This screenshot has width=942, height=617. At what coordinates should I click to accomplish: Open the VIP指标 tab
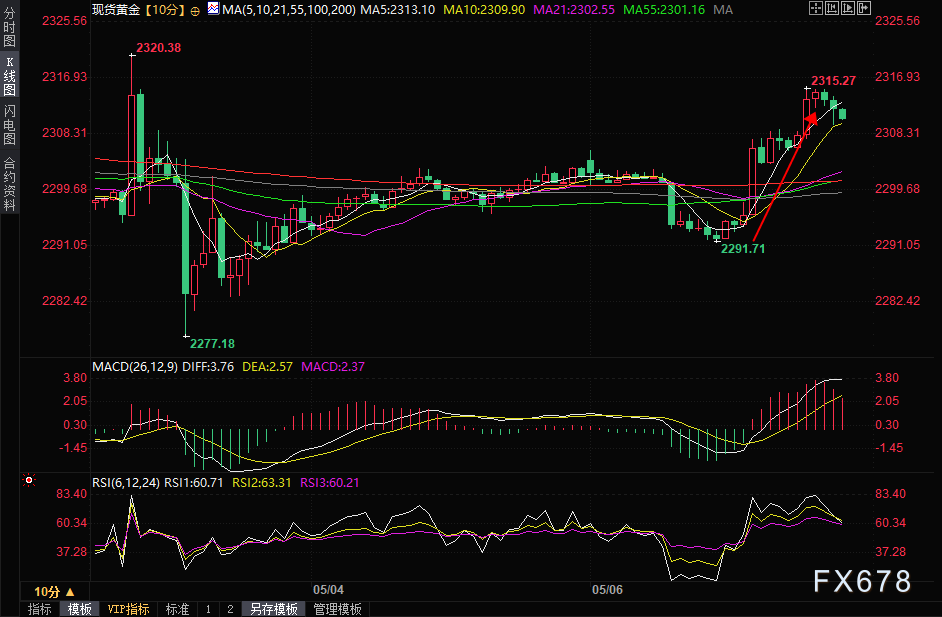(128, 609)
